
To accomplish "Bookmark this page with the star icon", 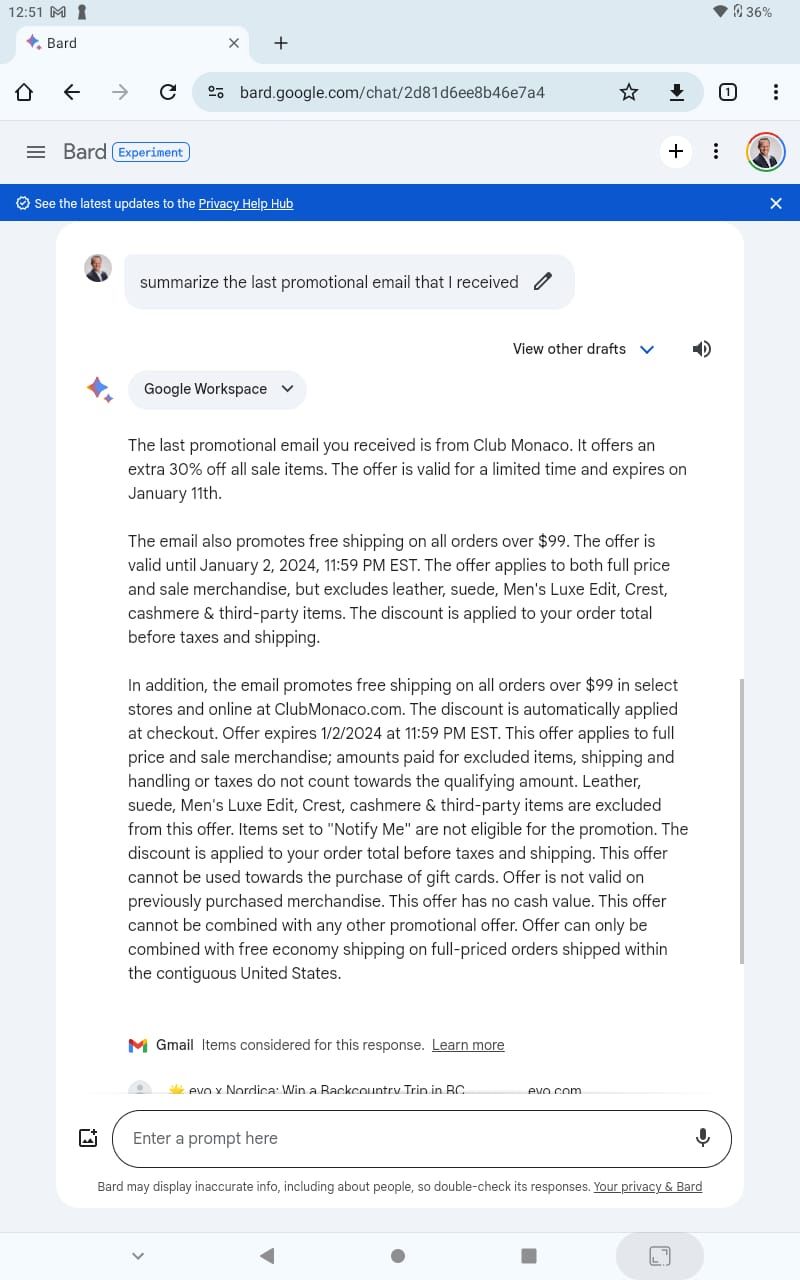I will pyautogui.click(x=629, y=92).
